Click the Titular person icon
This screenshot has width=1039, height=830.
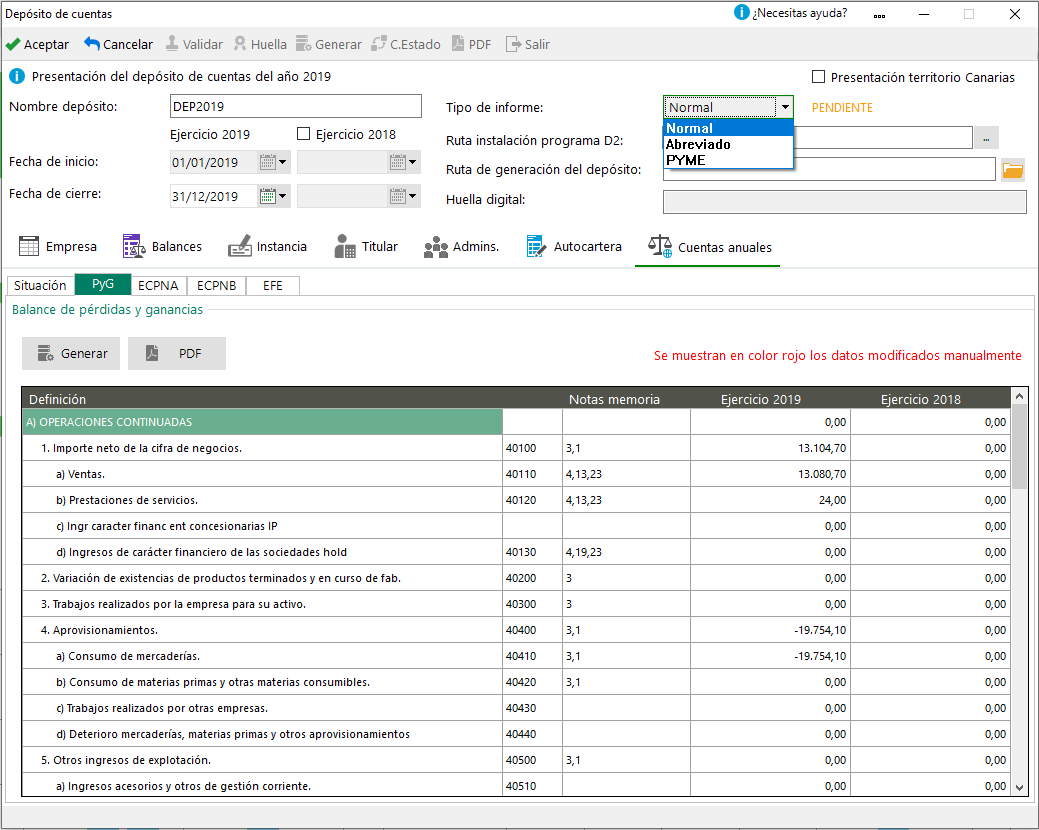click(345, 246)
